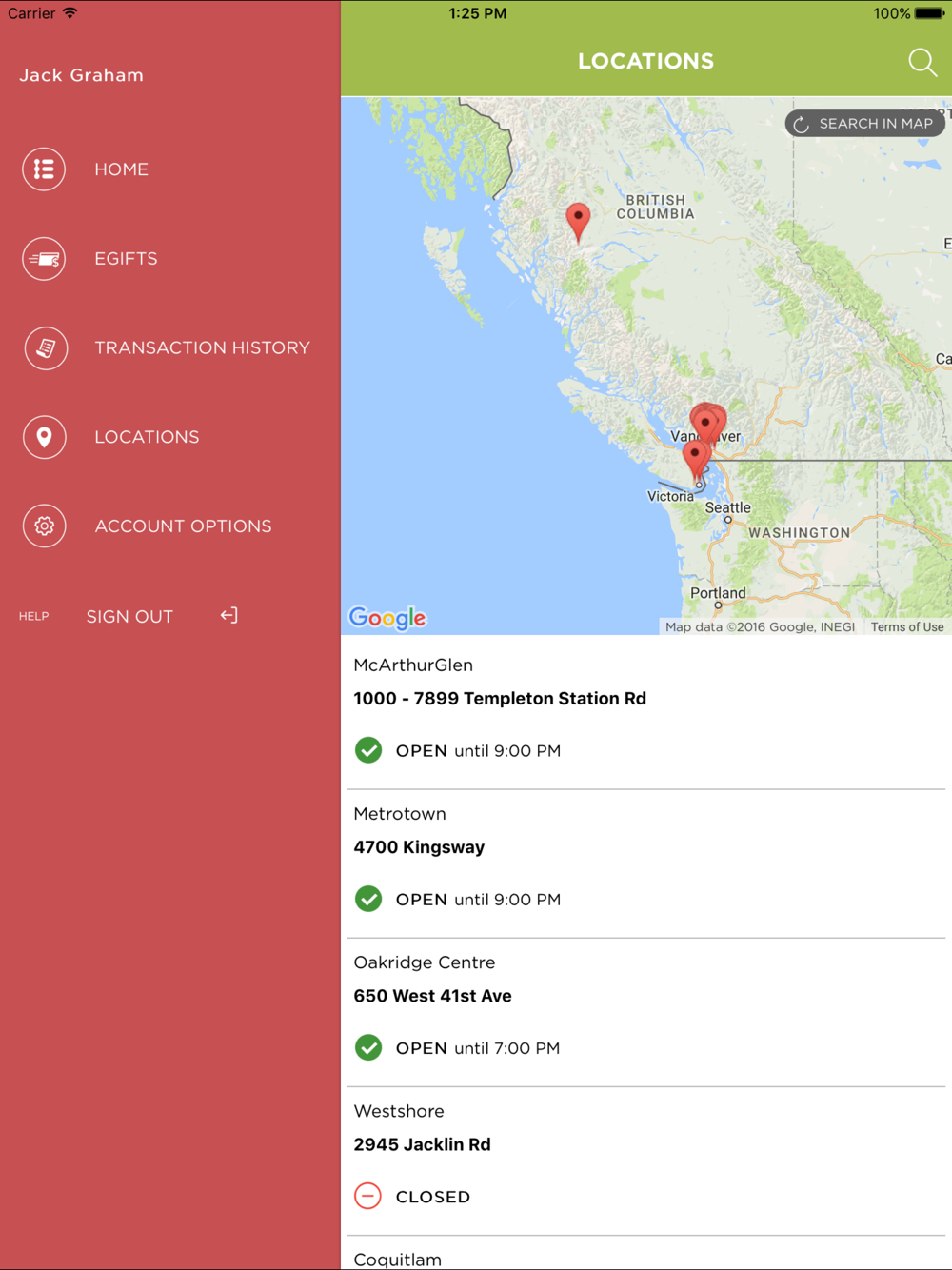Tap SIGN OUT label

click(129, 617)
